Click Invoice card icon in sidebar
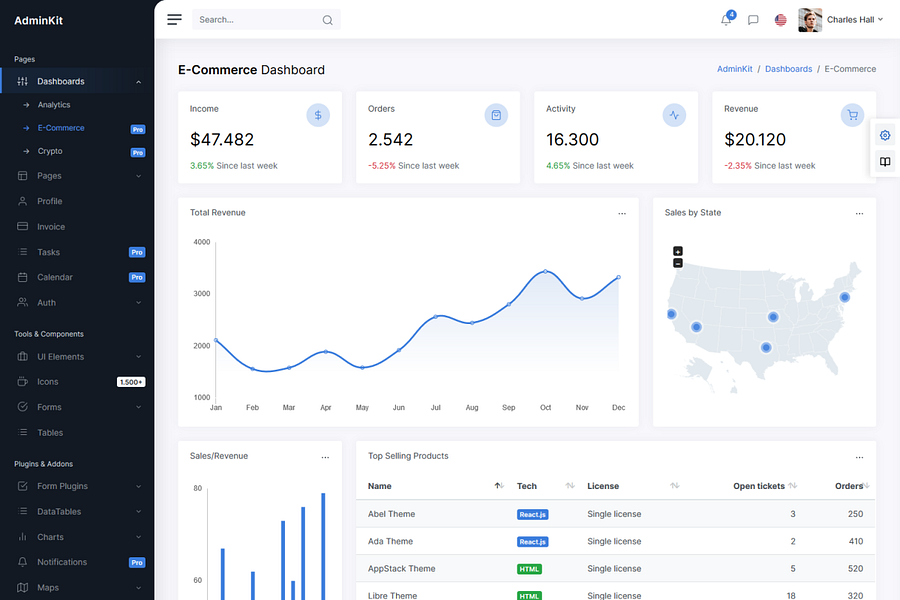Screen dimensions: 900x600 coord(22,227)
